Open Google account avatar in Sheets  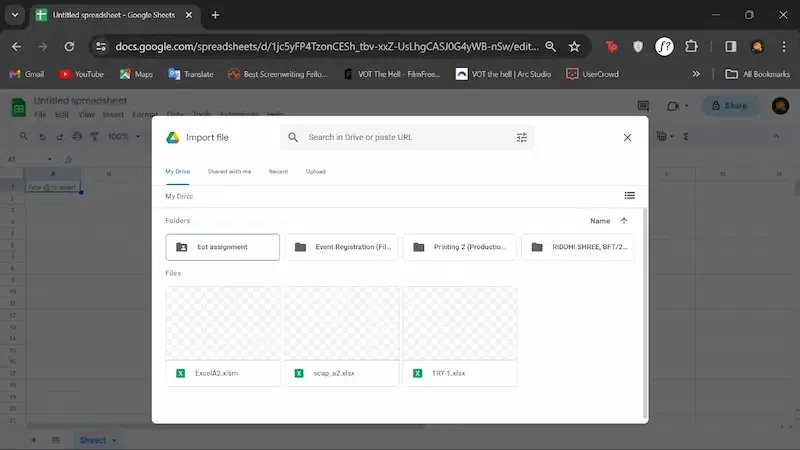click(x=780, y=106)
